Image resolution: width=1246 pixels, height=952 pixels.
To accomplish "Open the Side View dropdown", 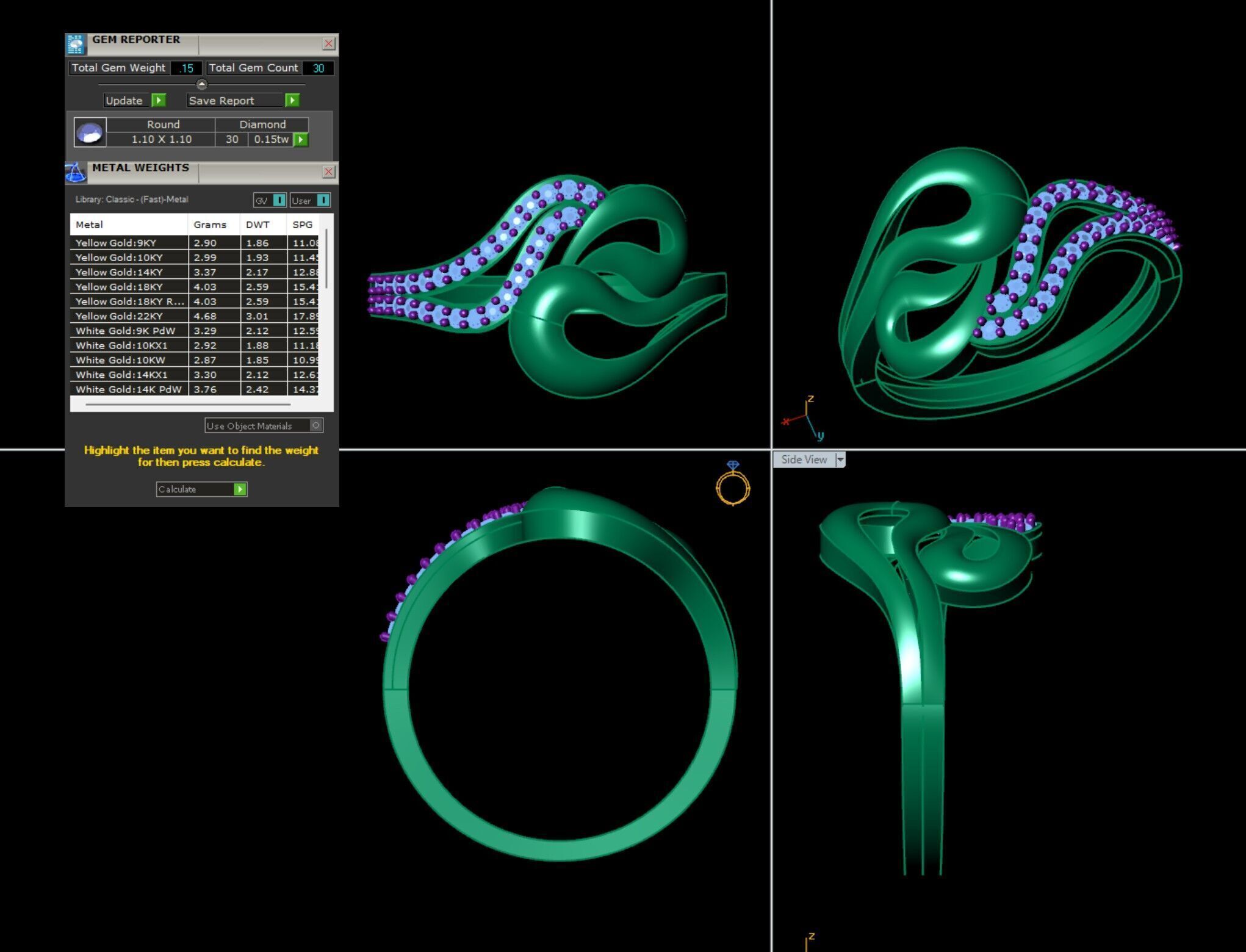I will (x=840, y=460).
